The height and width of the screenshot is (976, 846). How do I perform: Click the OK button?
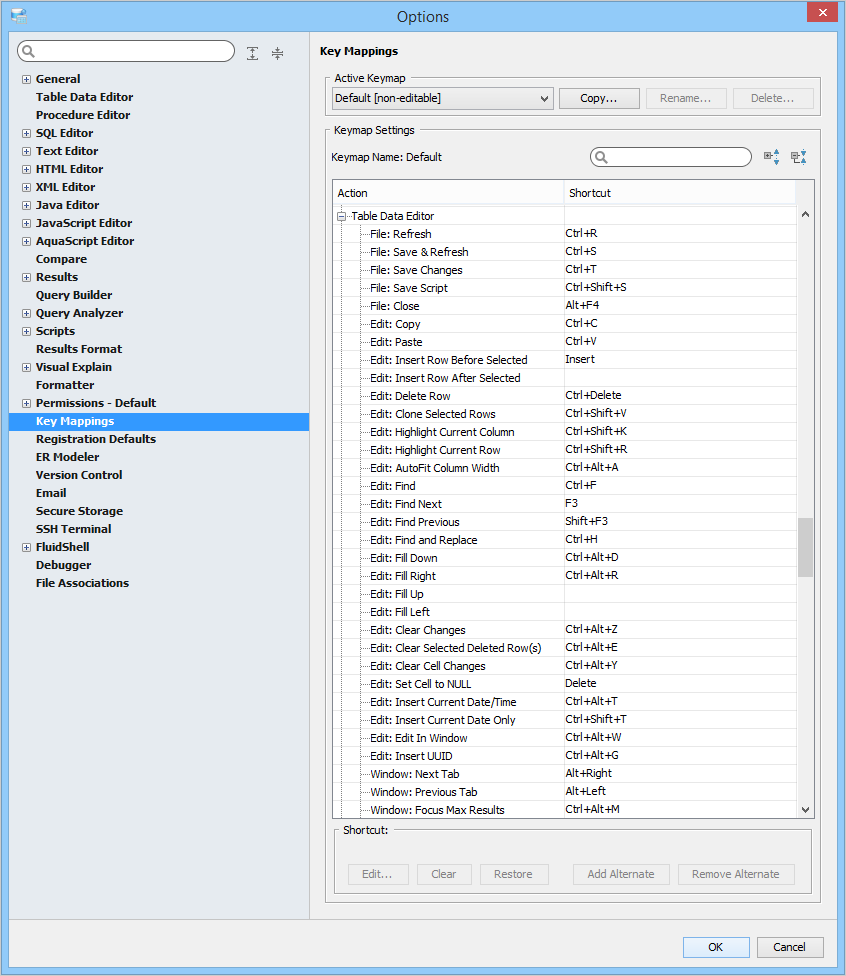coord(716,947)
